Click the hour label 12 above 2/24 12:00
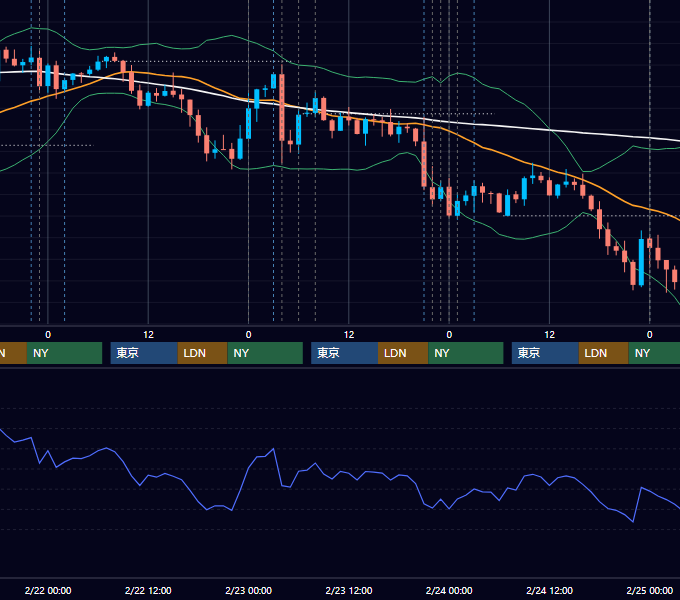Screen dimensions: 680x600 [549, 335]
